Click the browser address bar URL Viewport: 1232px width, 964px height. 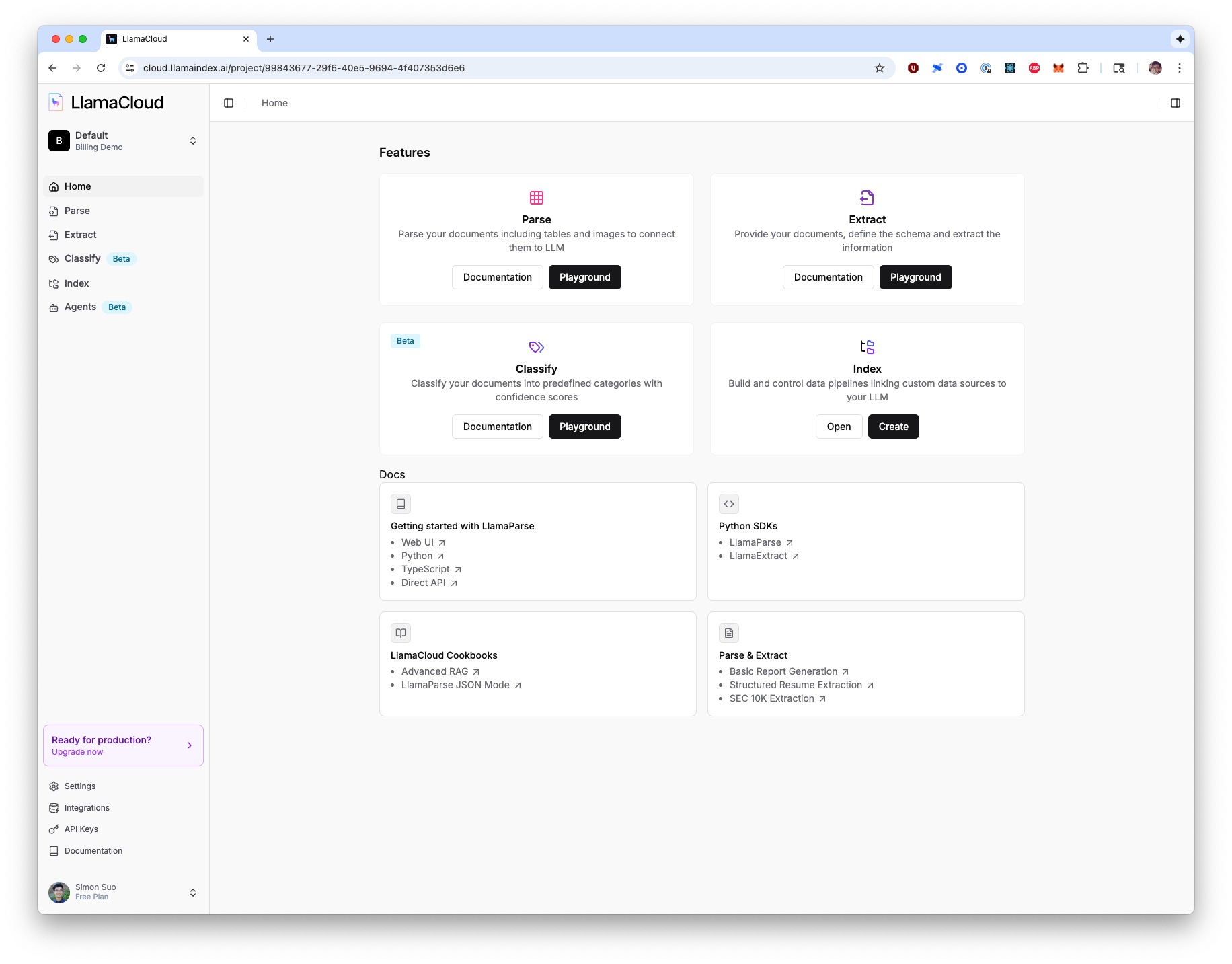(x=303, y=68)
